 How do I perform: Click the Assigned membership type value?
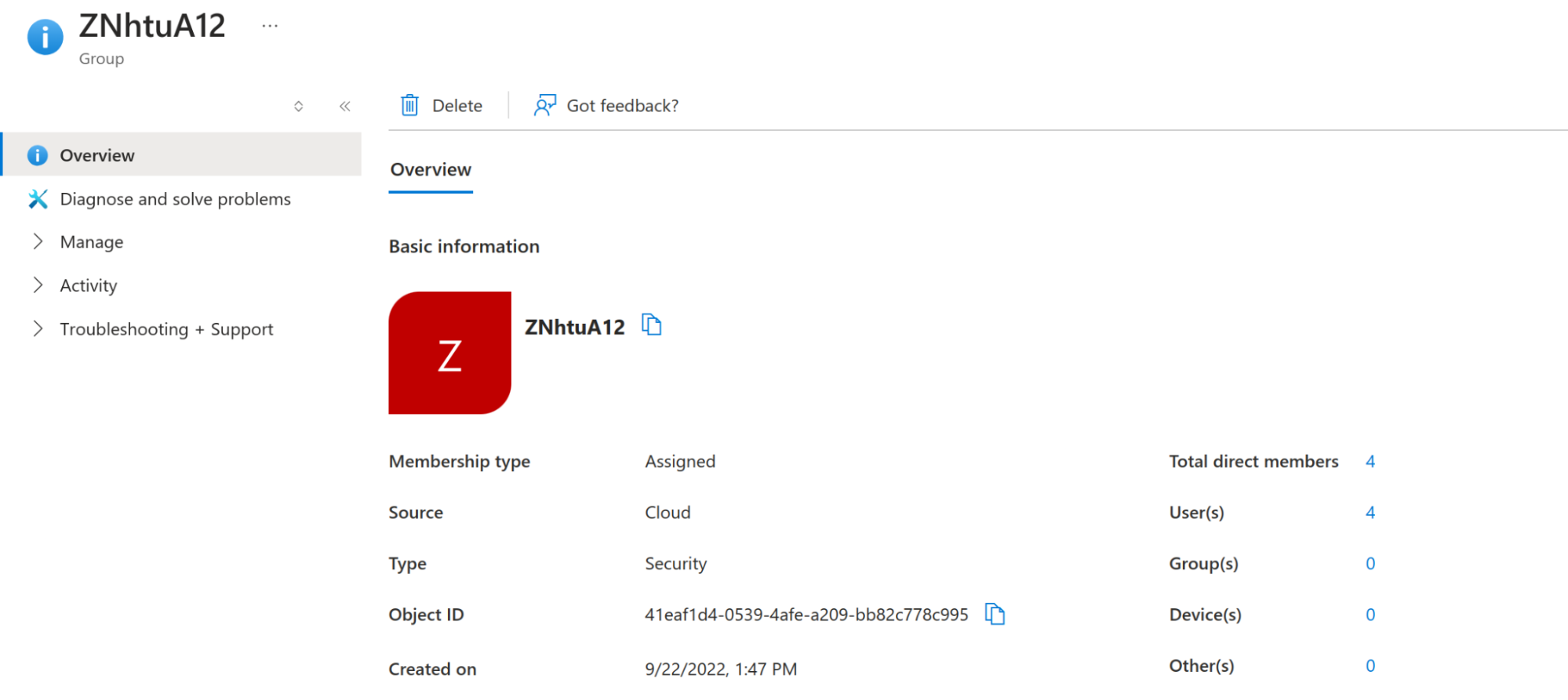(x=680, y=462)
